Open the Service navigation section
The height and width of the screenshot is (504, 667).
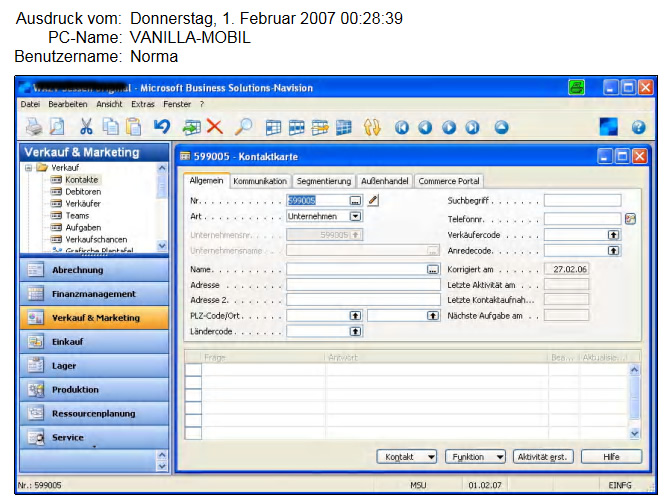[x=94, y=437]
